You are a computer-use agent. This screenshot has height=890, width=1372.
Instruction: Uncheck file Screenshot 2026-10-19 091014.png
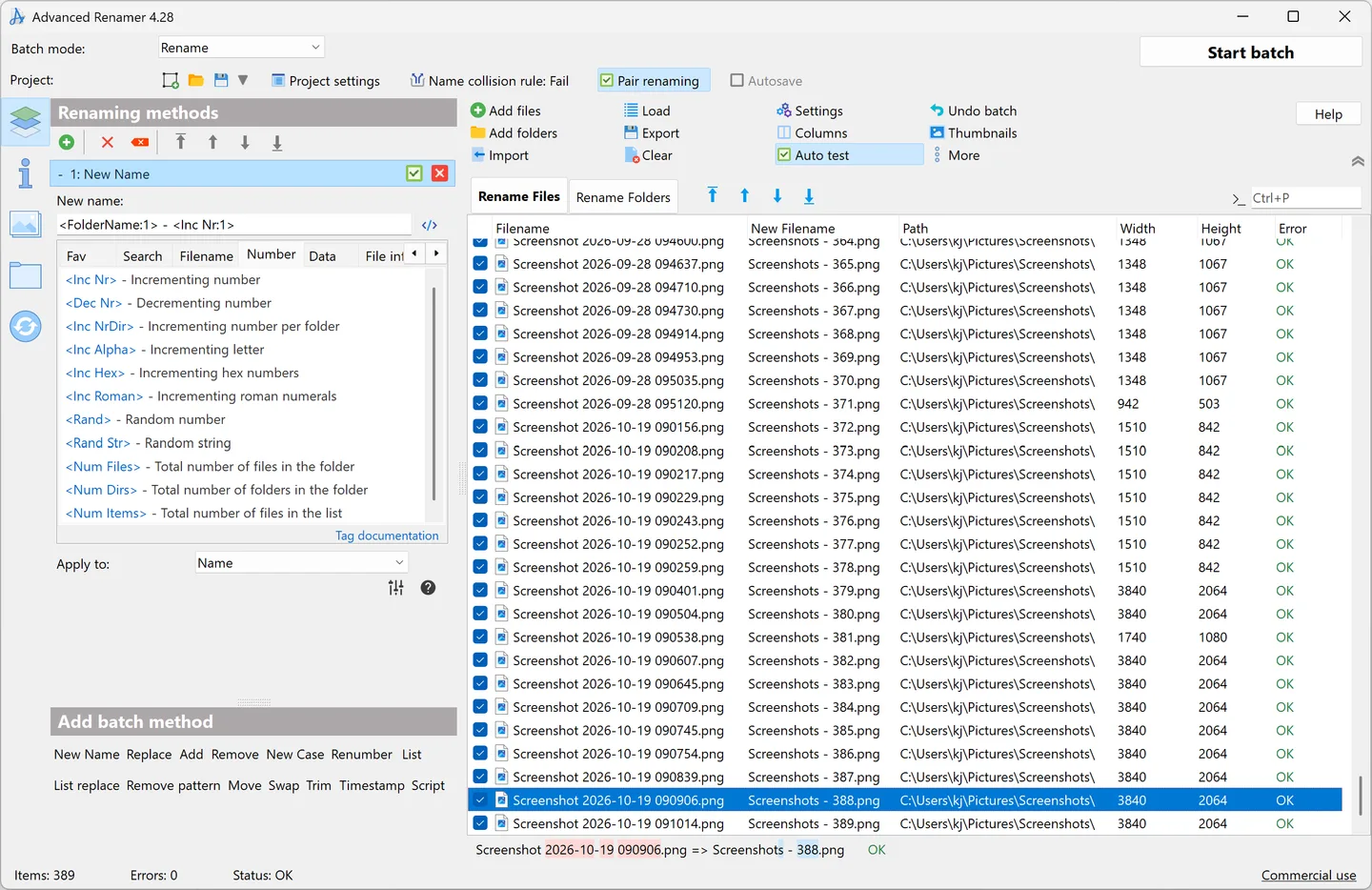[x=480, y=823]
